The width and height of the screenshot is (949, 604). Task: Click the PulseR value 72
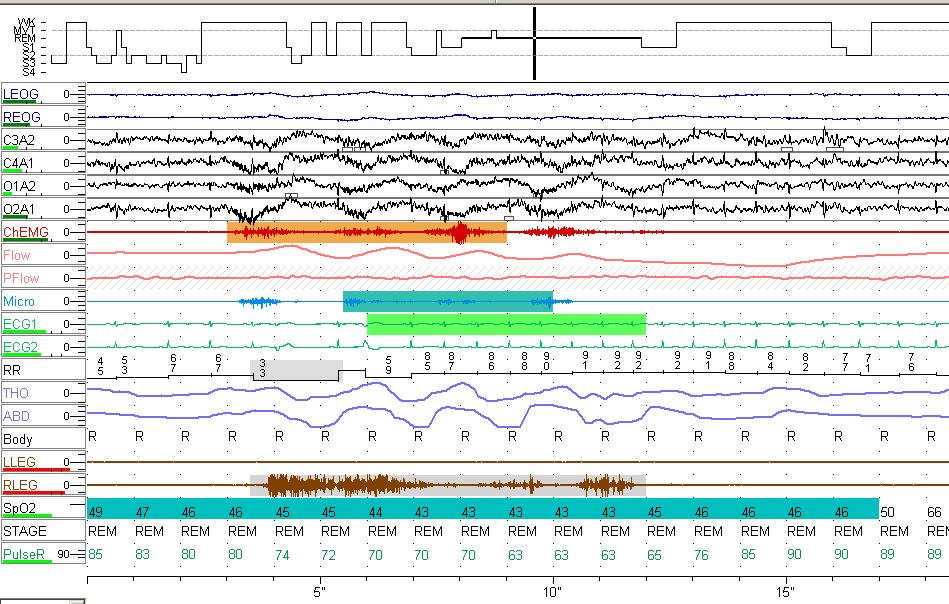tap(329, 554)
